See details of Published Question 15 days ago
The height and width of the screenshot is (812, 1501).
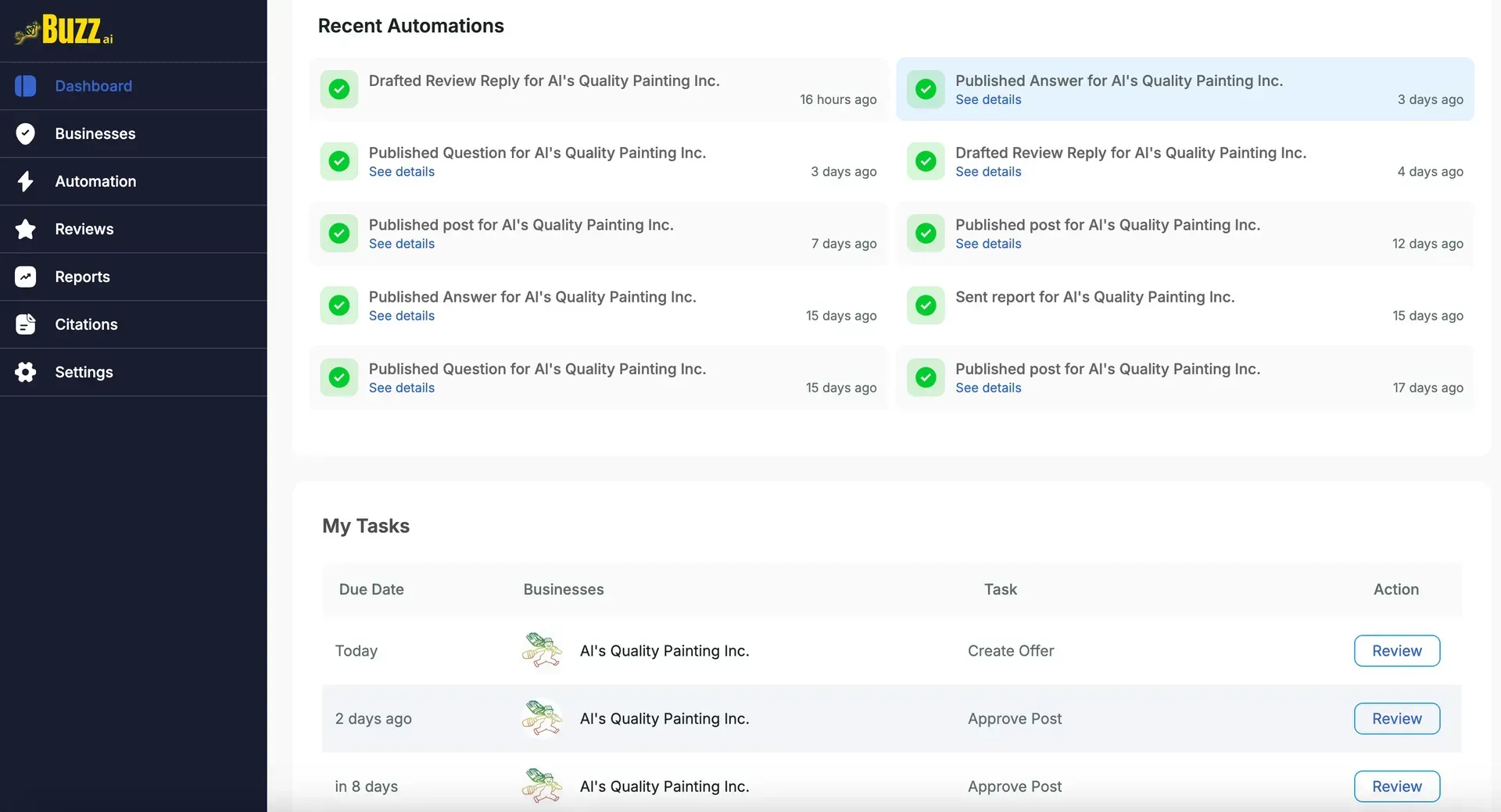402,388
